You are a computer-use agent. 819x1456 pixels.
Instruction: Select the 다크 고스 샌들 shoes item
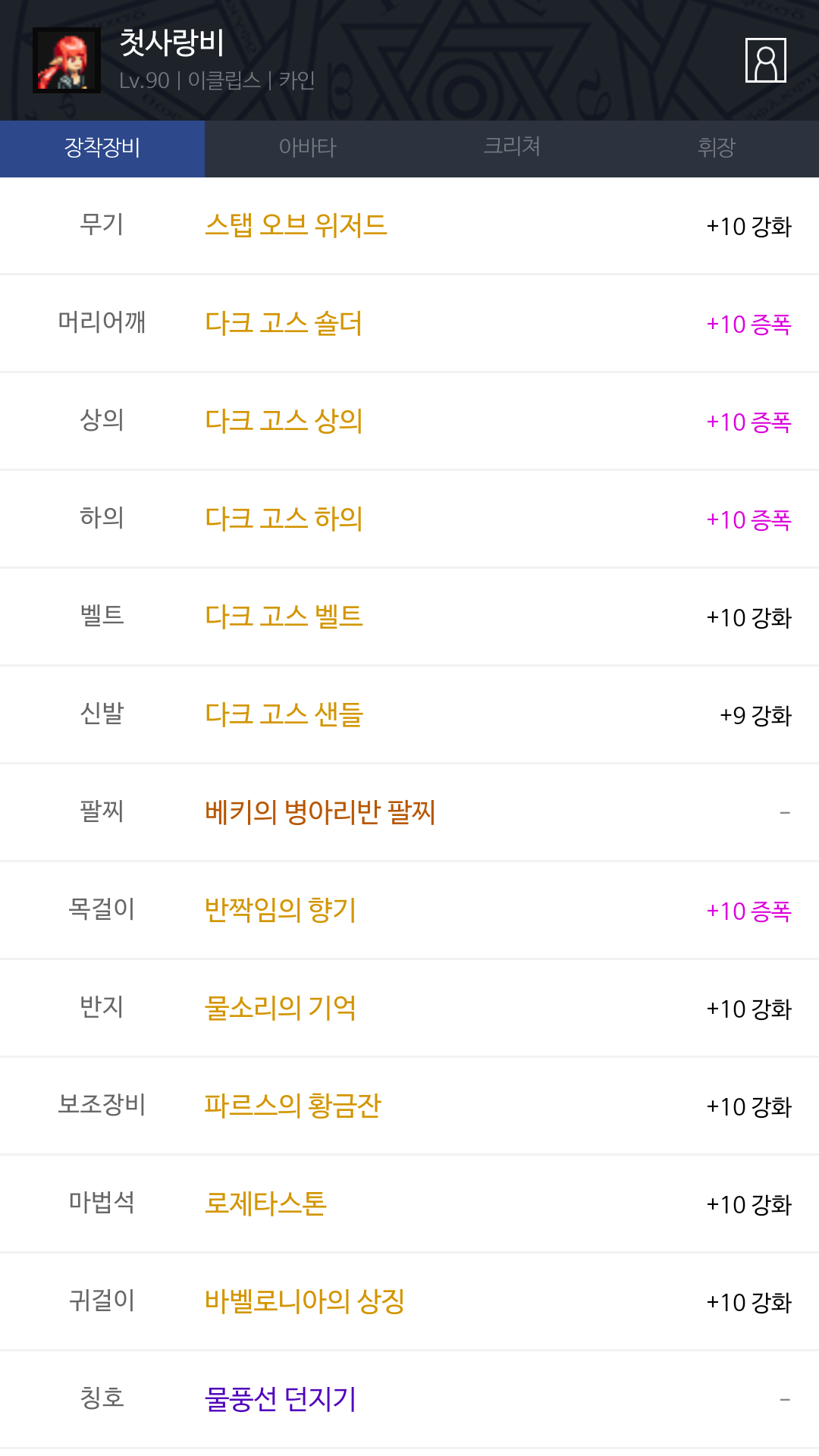point(284,714)
